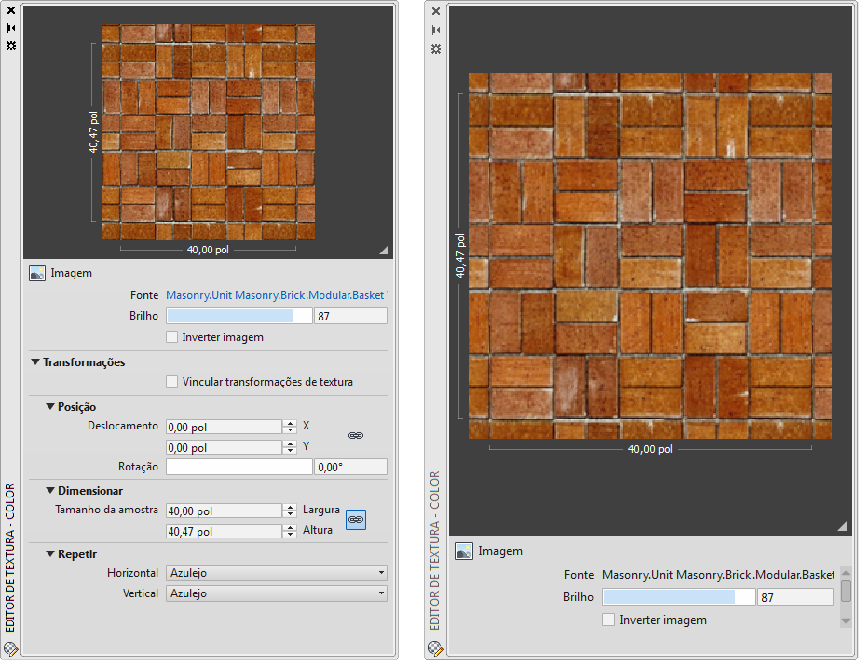
Task: Click the Fonte texture file link in the left panel
Action: tap(275, 295)
